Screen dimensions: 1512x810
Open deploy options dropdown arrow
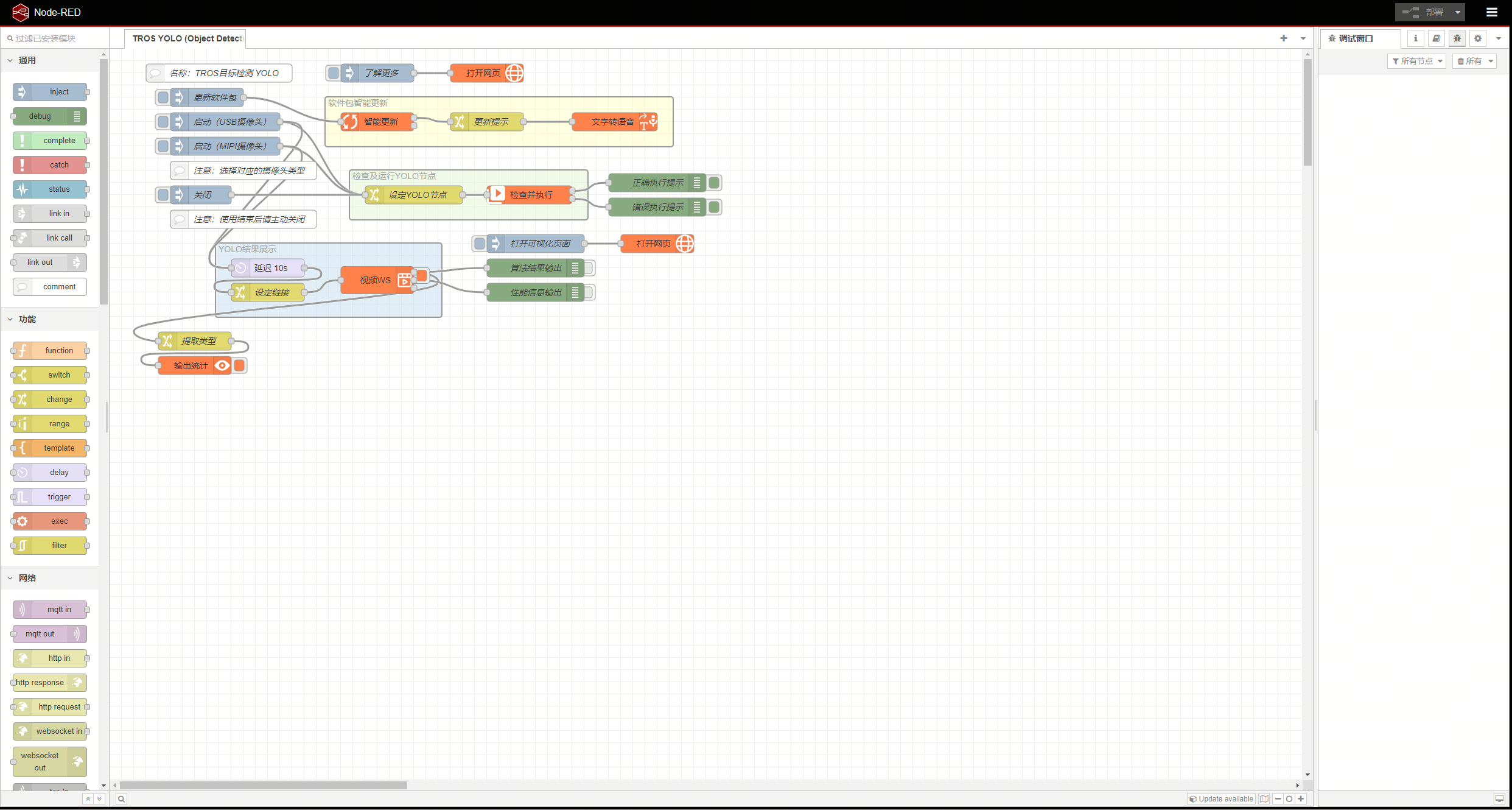click(1458, 12)
